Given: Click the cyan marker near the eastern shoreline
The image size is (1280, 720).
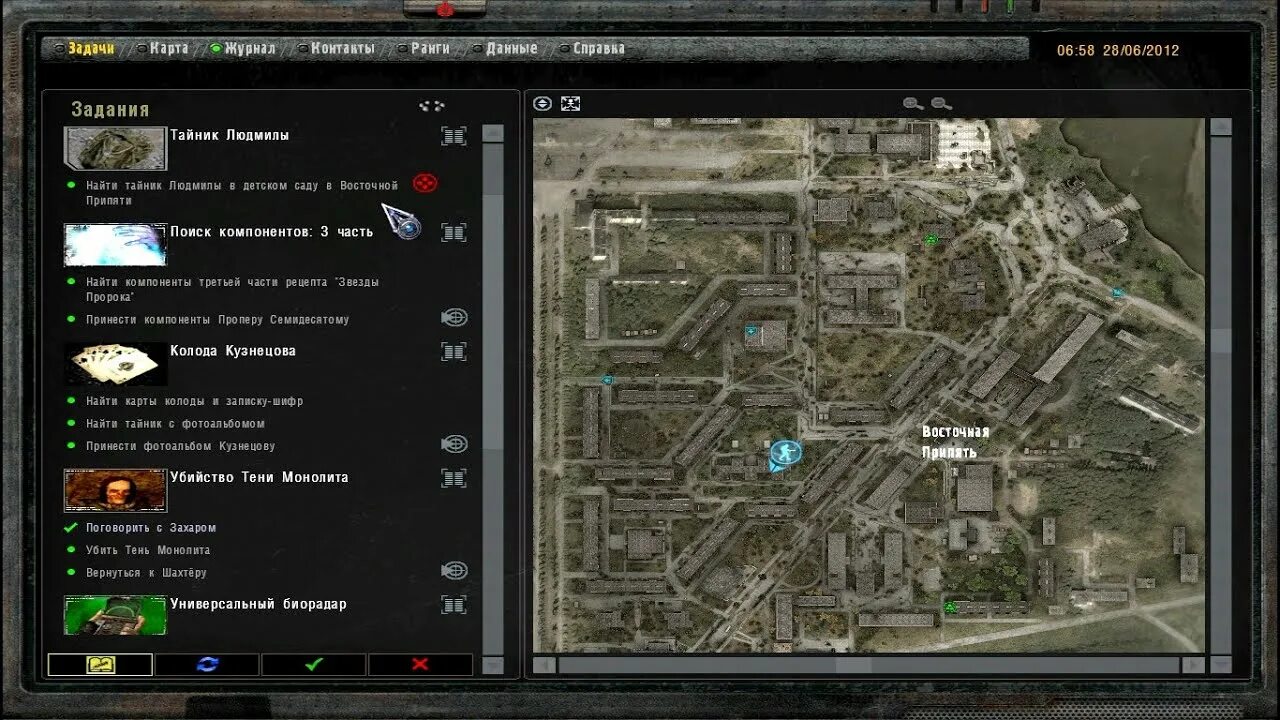Looking at the screenshot, I should click(x=1118, y=293).
